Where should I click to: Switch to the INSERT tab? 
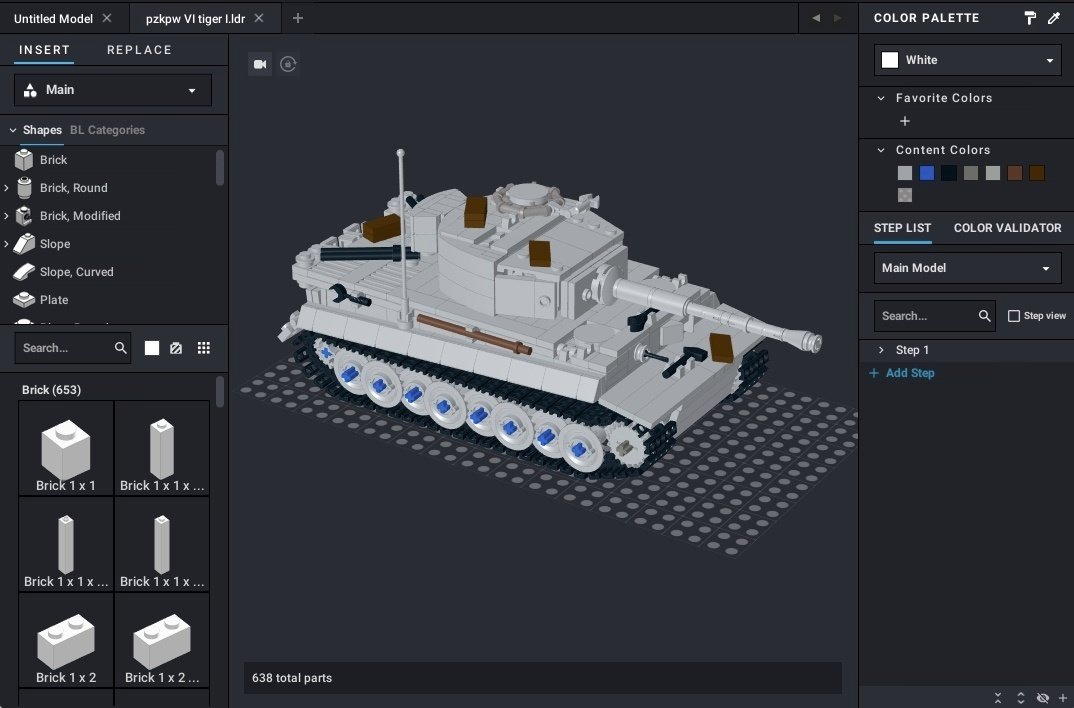[x=45, y=50]
